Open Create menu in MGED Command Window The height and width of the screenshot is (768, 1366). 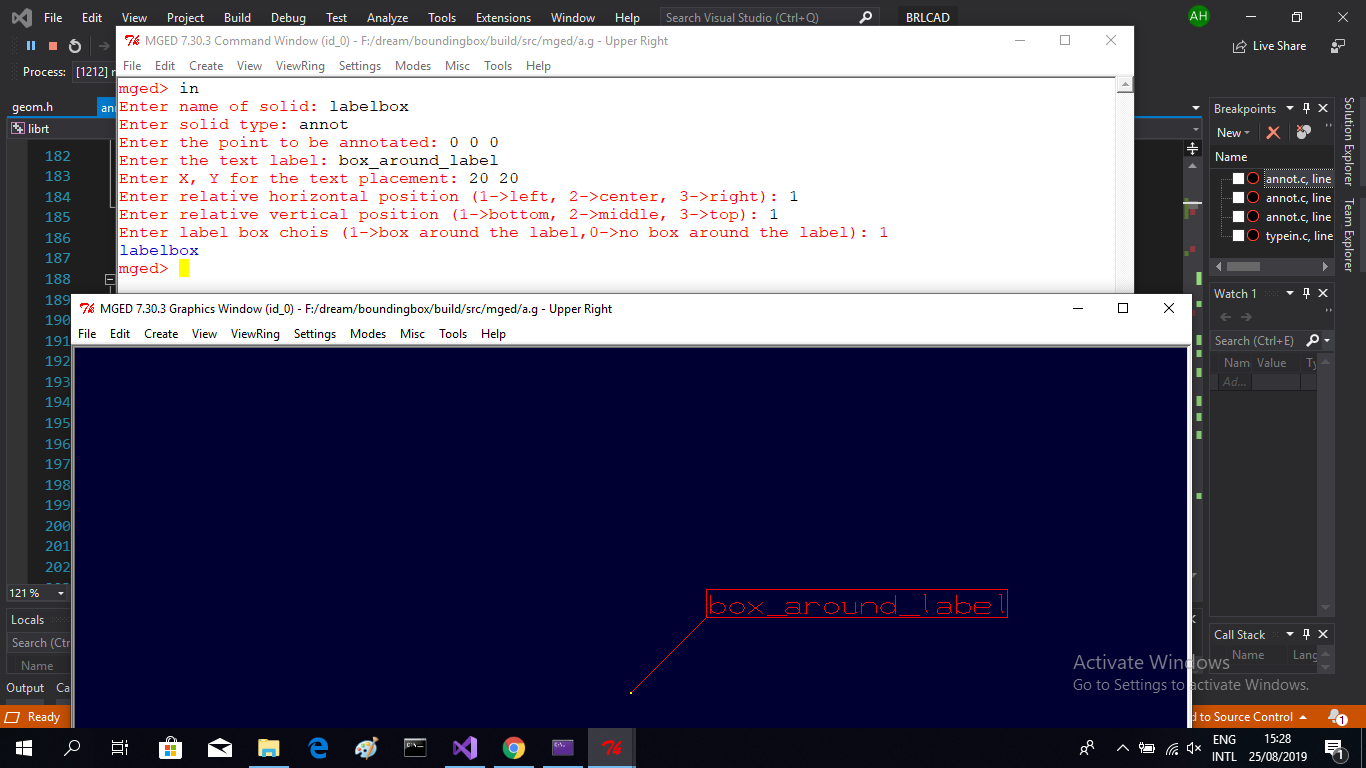[x=206, y=65]
